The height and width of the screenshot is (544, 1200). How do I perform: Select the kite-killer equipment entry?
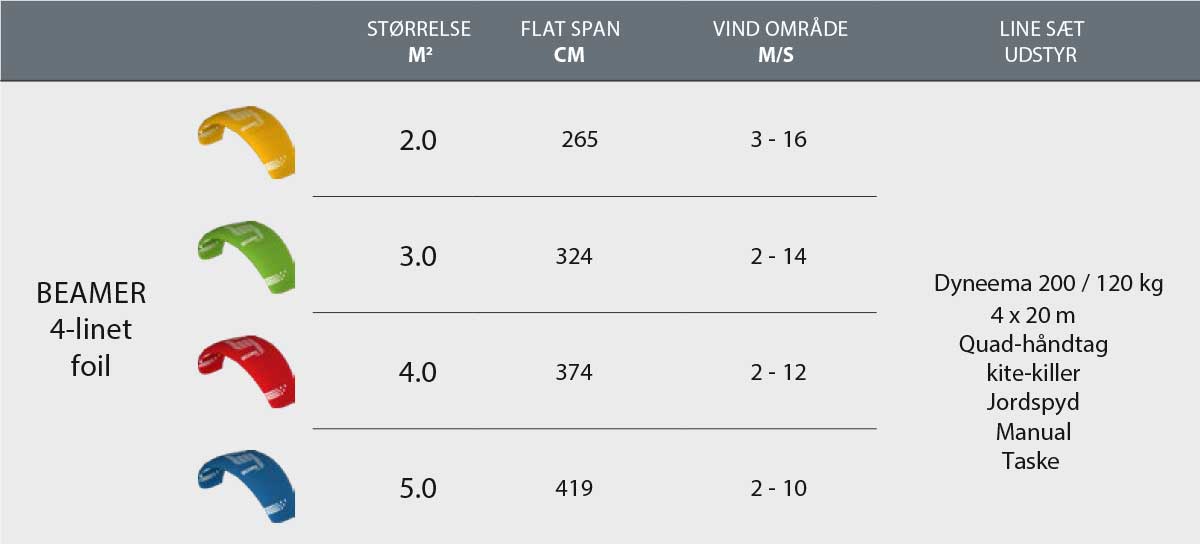coord(1033,373)
